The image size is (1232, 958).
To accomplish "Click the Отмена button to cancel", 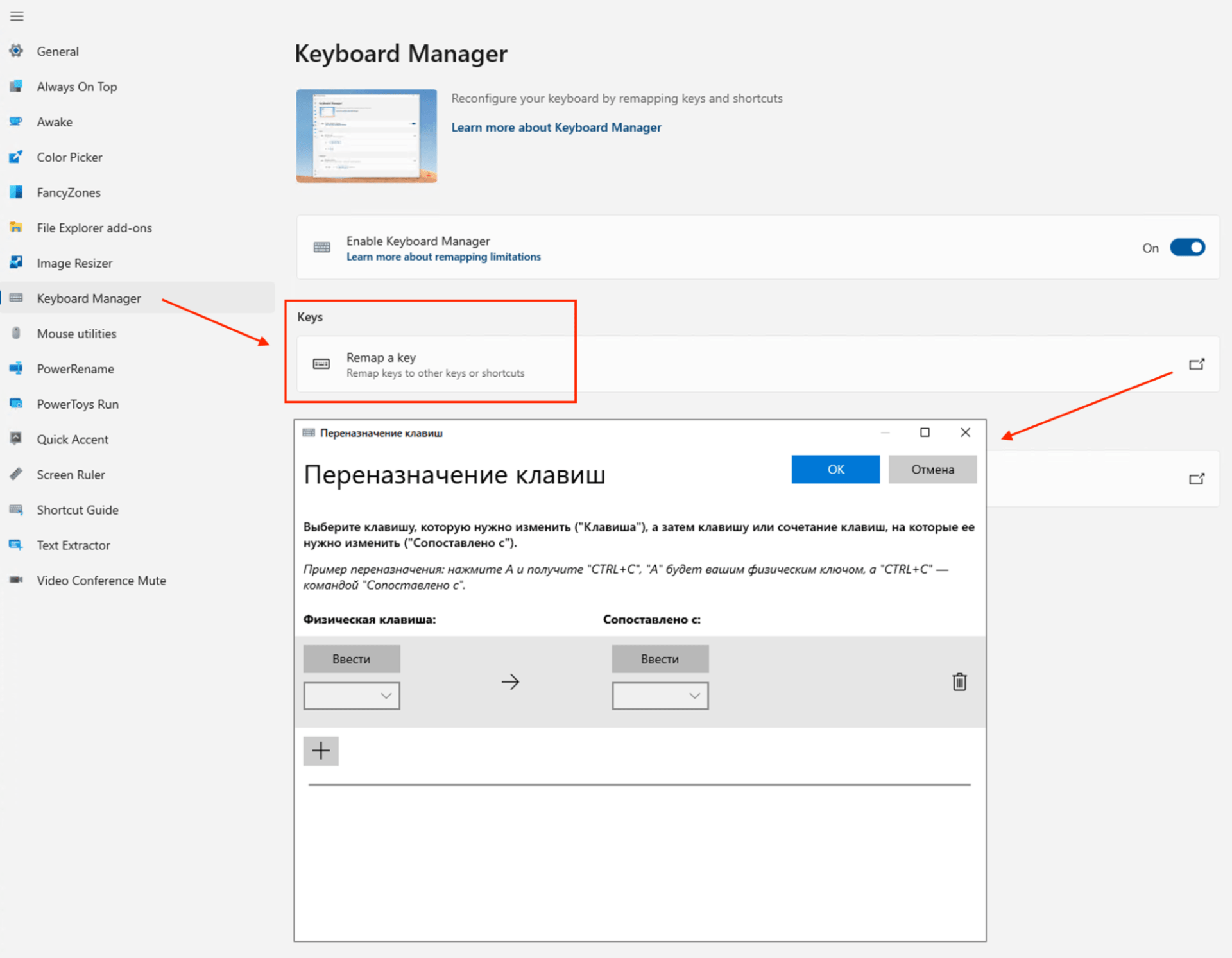I will coord(931,468).
